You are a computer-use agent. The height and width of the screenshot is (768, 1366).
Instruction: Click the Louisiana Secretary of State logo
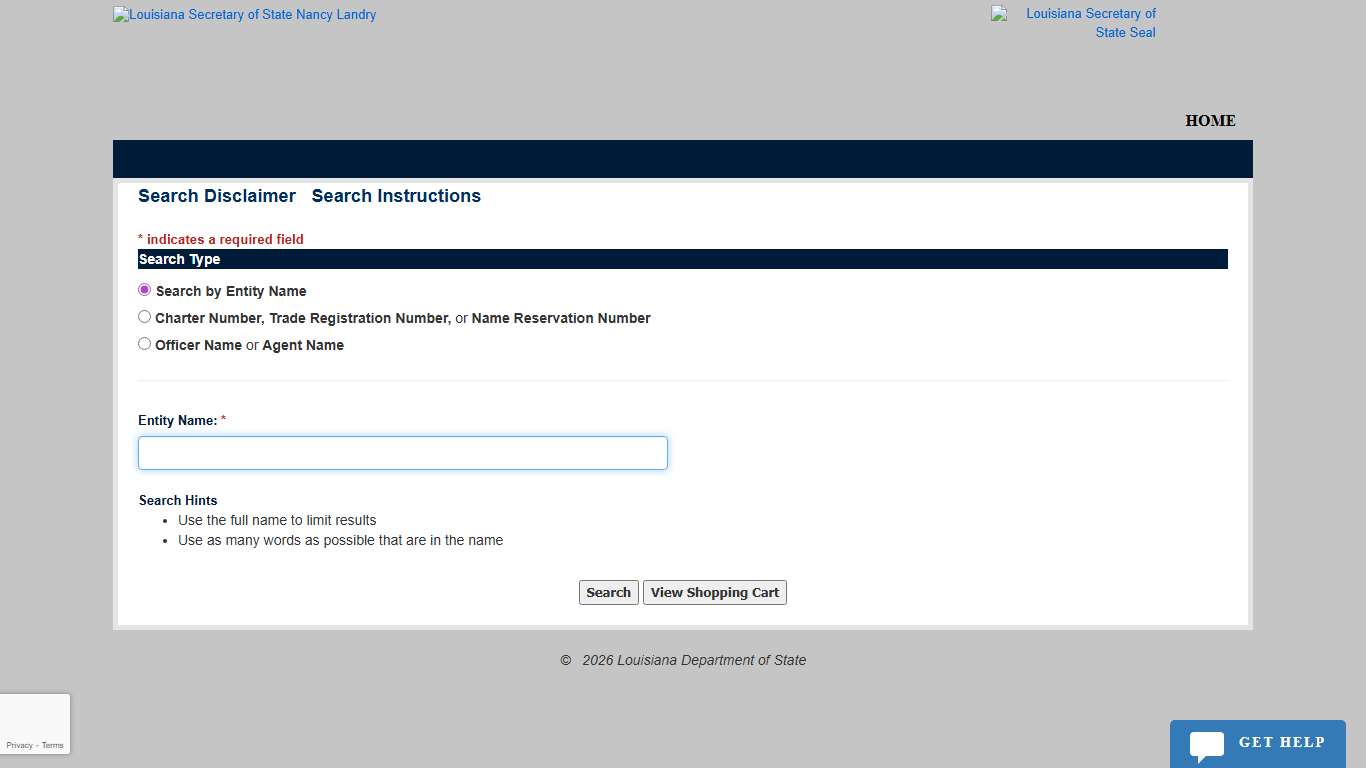(244, 14)
